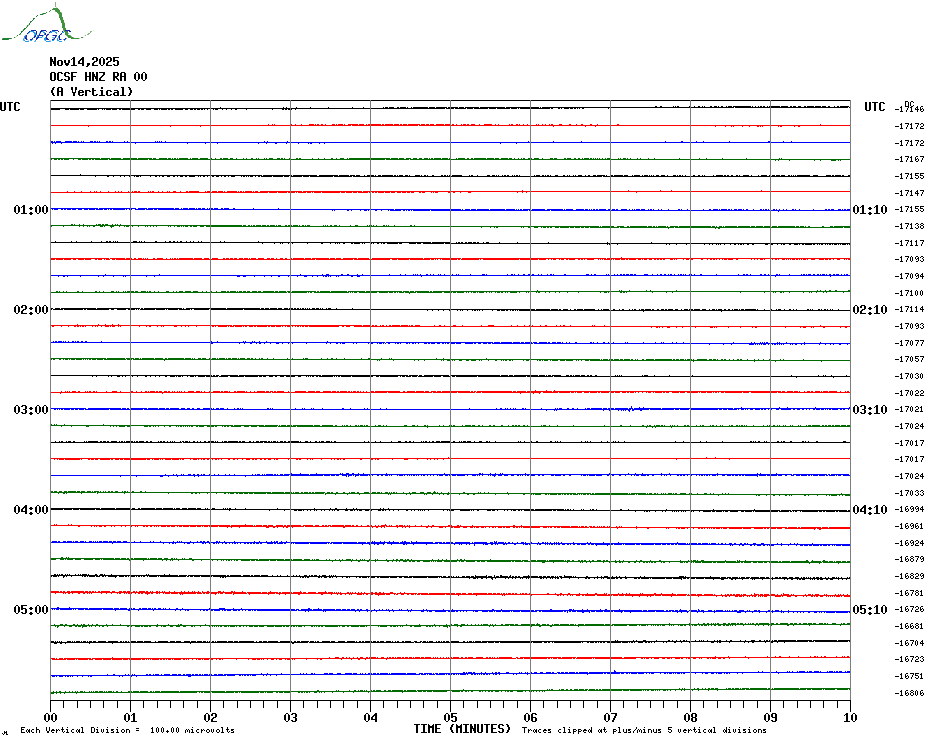Viewport: 930px width, 744px height.
Task: Click the DC offset value -16751
Action: coord(909,676)
